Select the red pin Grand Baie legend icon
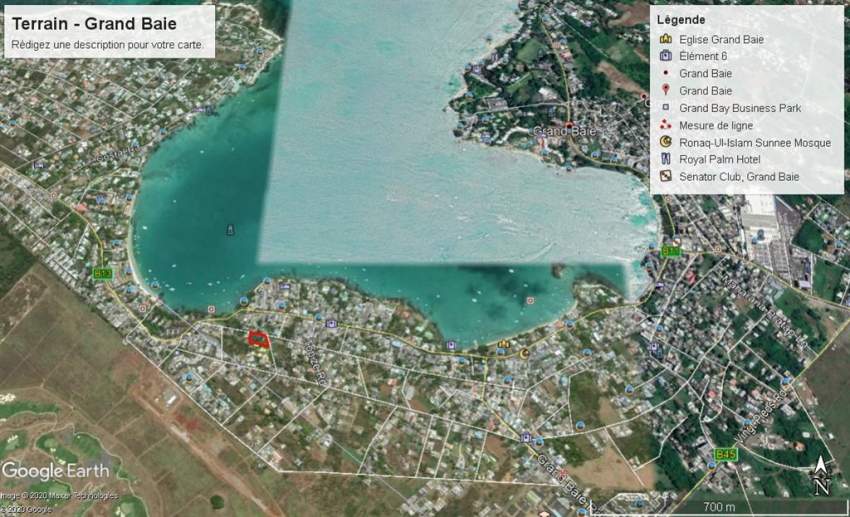850x517 pixels. pos(665,91)
